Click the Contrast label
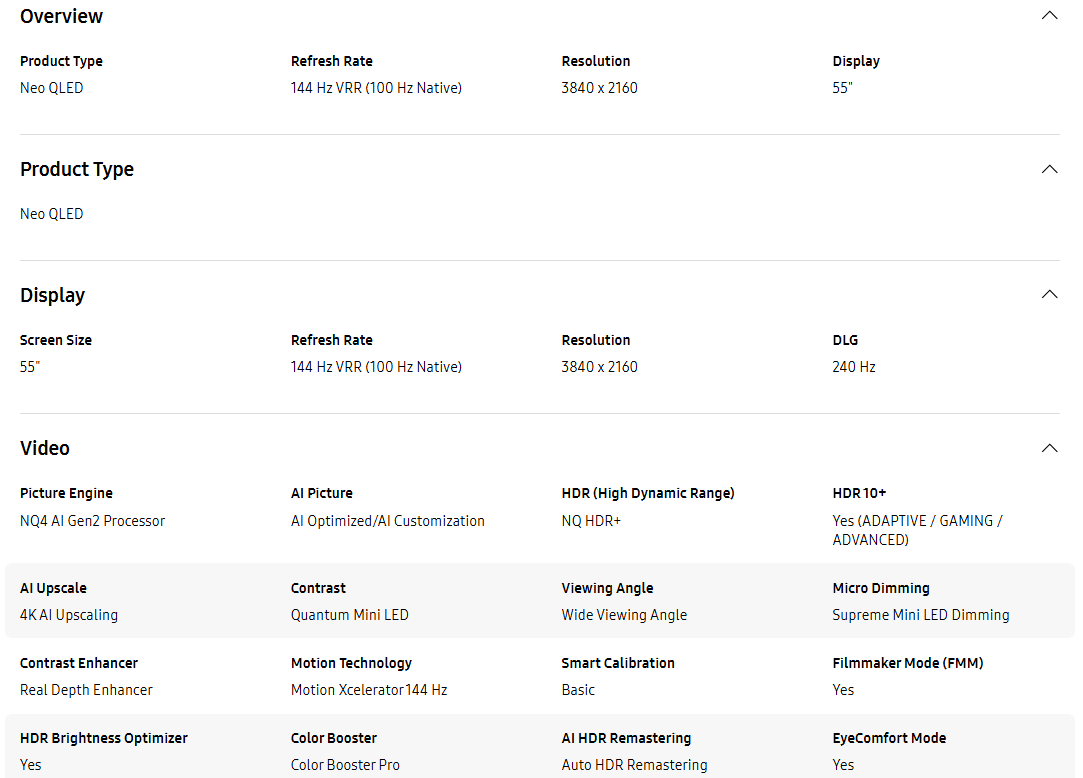The image size is (1083, 778). click(x=318, y=588)
